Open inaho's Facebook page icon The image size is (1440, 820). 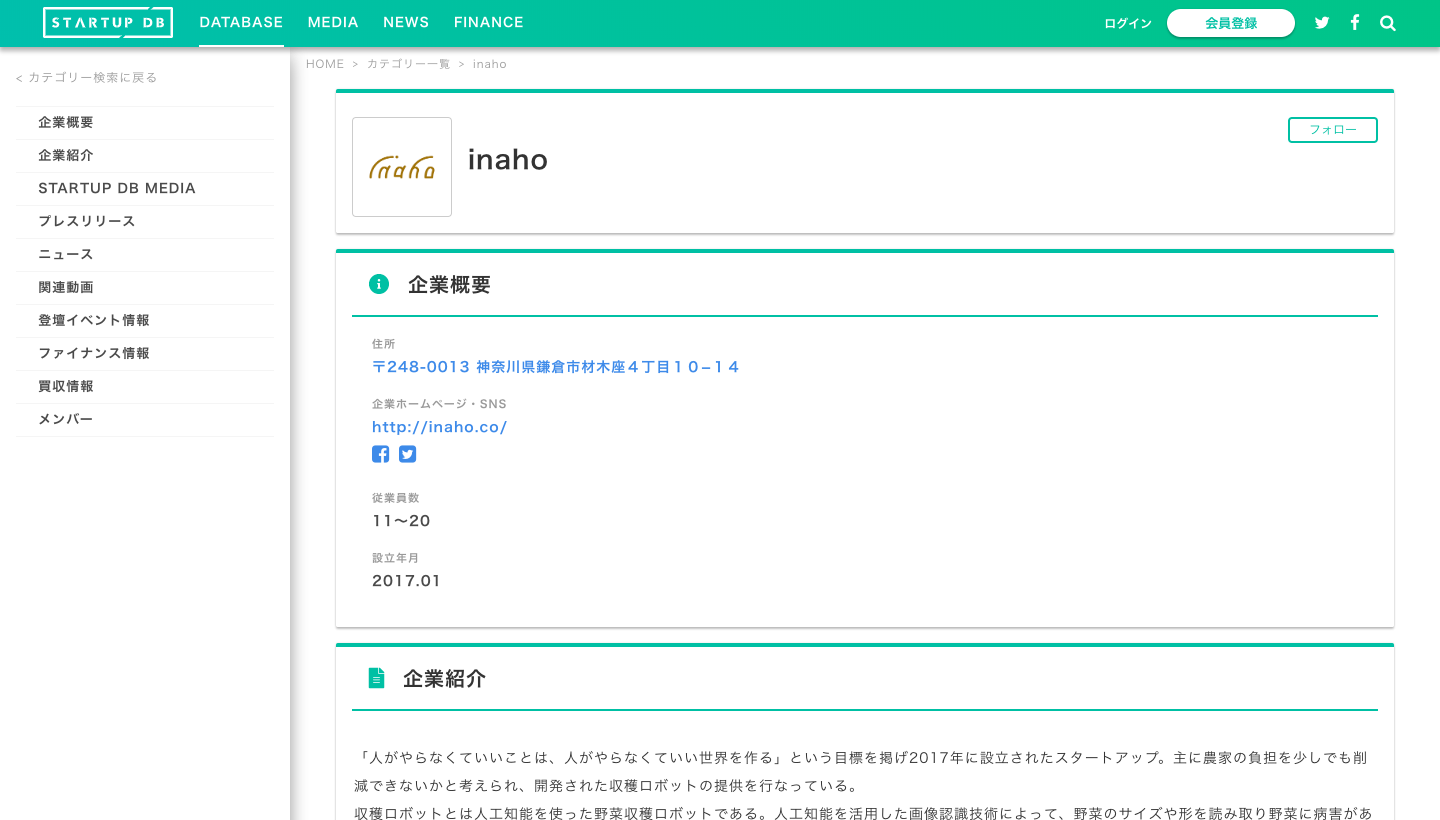(380, 453)
